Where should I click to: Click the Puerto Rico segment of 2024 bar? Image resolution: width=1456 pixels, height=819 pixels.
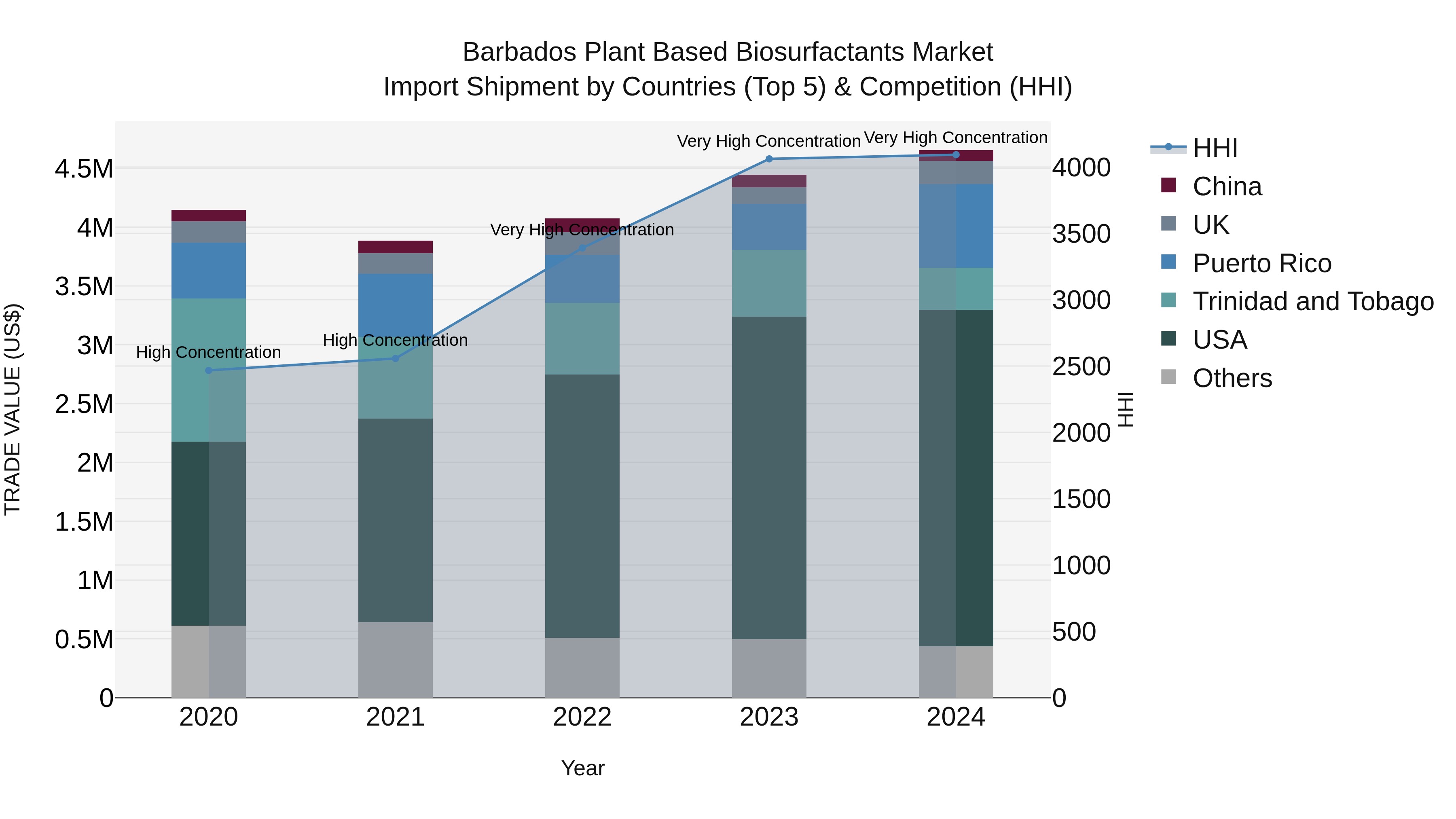[957, 226]
